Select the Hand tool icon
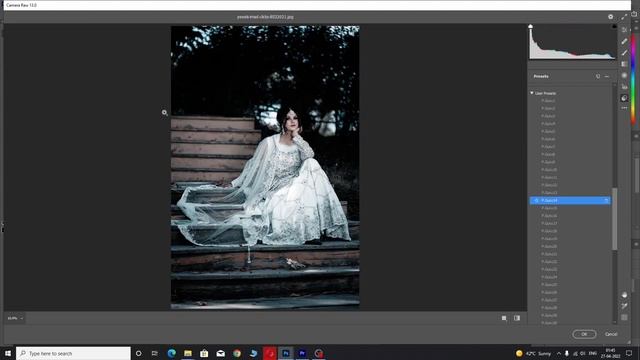The width and height of the screenshot is (640, 360). pyautogui.click(x=624, y=295)
